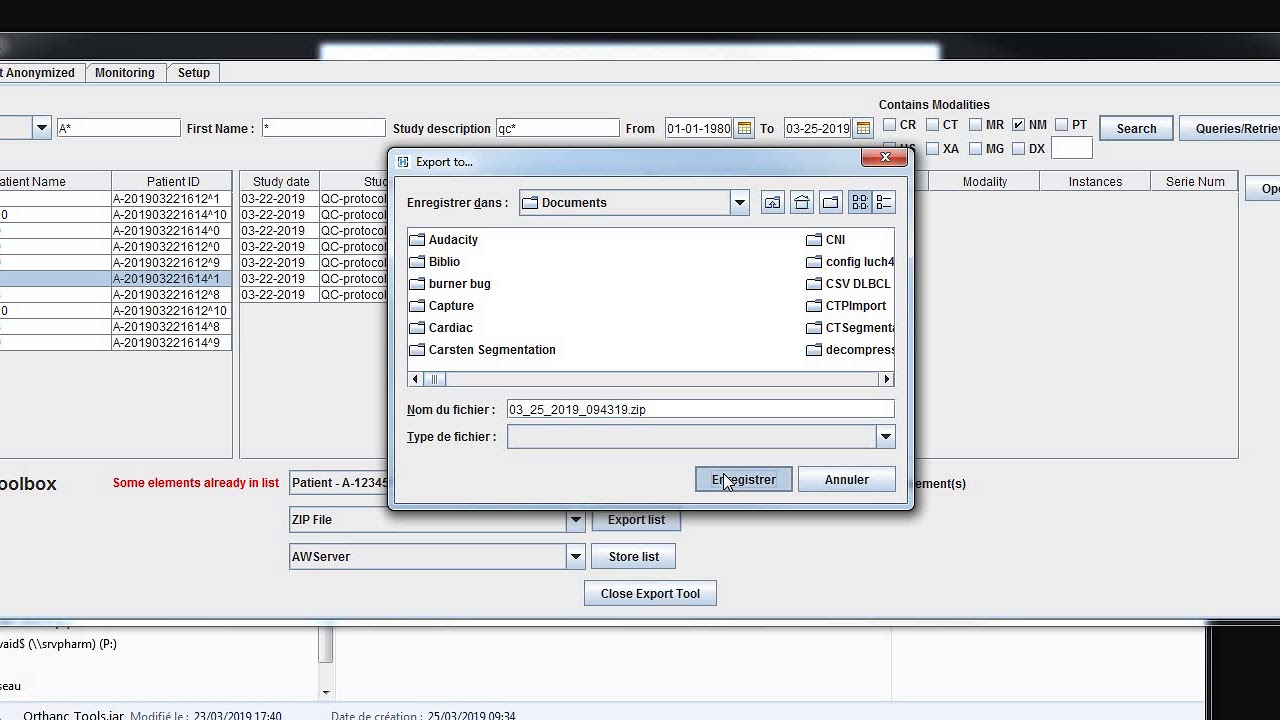Enable the DX modality checkbox
1280x720 pixels.
(1018, 149)
